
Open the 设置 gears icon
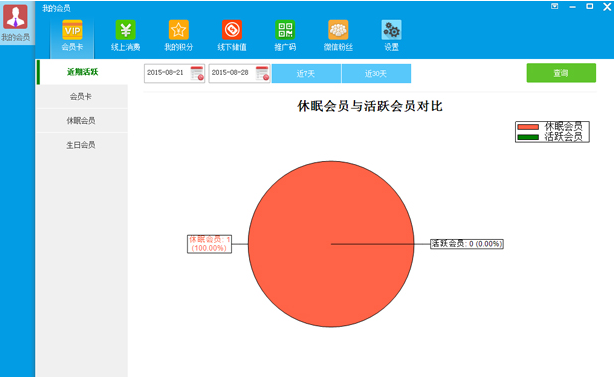392,30
